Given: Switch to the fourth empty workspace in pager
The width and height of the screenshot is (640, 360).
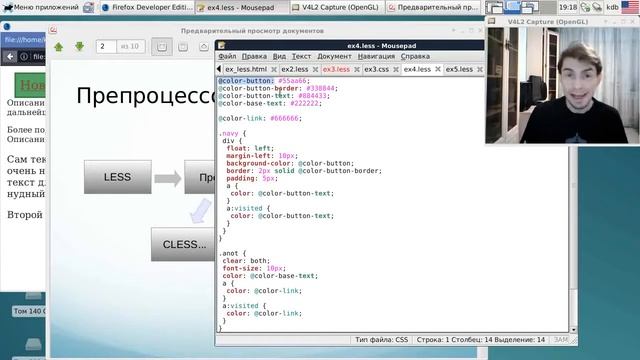Looking at the screenshot, I should tap(548, 7).
